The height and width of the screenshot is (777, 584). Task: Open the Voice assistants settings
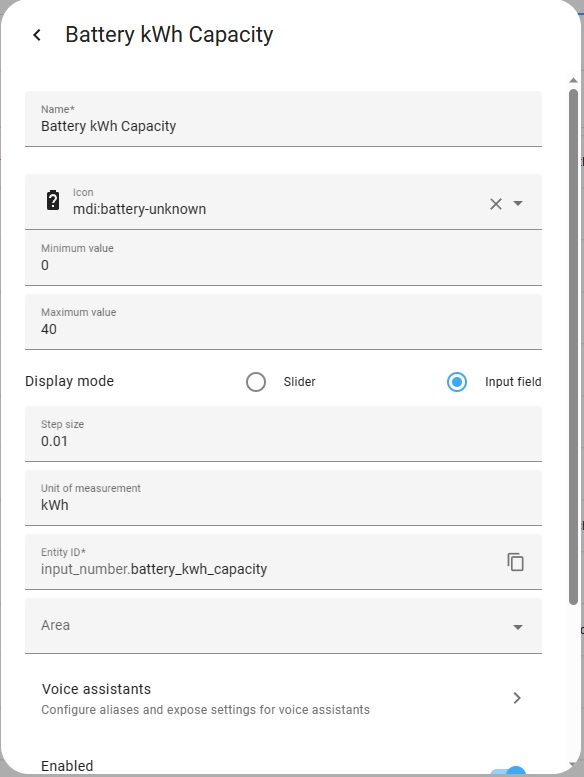pos(283,698)
